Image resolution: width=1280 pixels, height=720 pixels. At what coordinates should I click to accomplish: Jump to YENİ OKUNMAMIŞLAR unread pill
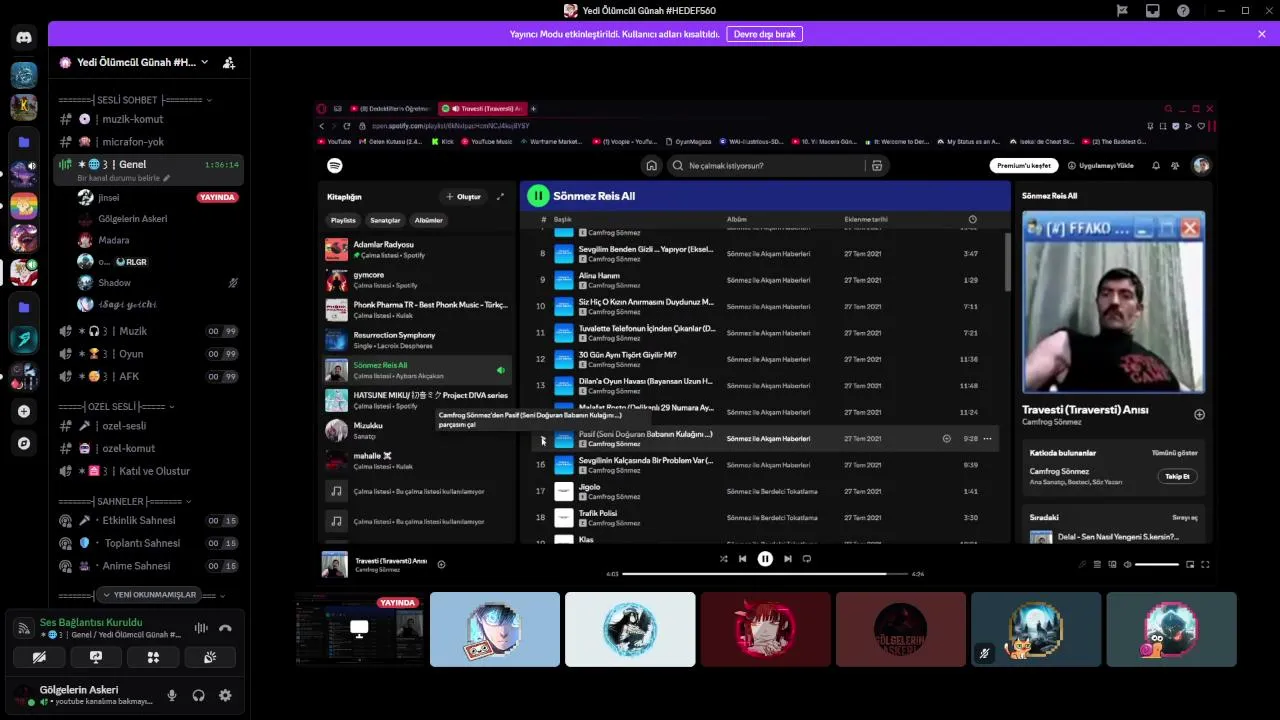tap(148, 595)
